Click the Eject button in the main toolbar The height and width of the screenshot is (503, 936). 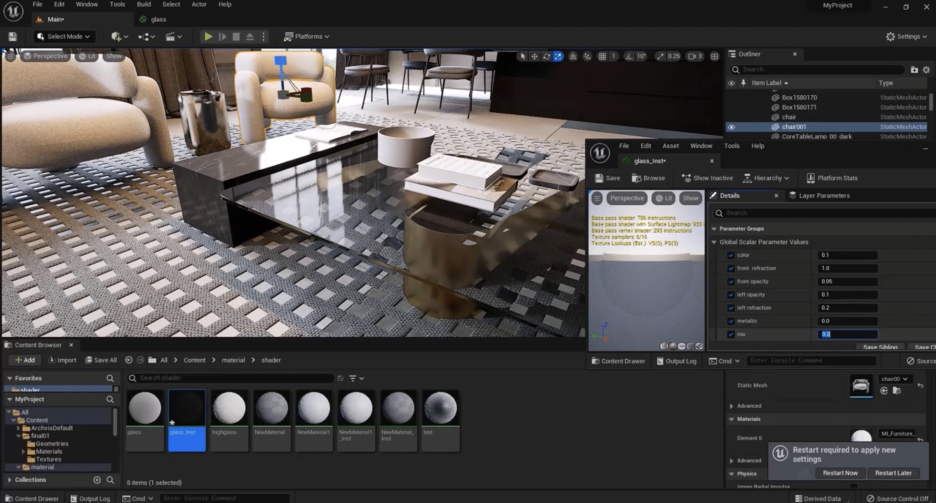click(250, 36)
